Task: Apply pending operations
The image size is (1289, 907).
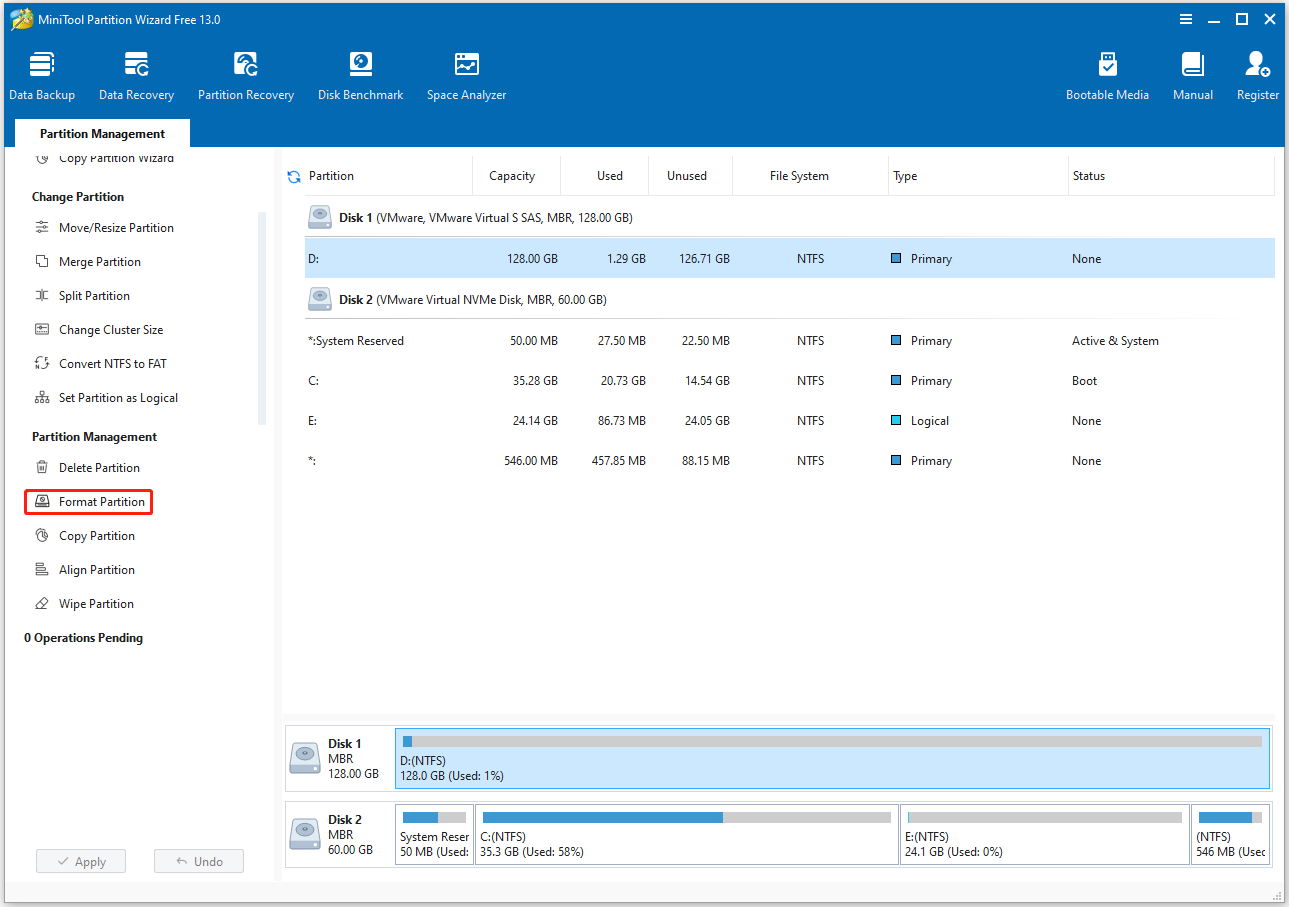Action: coord(80,861)
